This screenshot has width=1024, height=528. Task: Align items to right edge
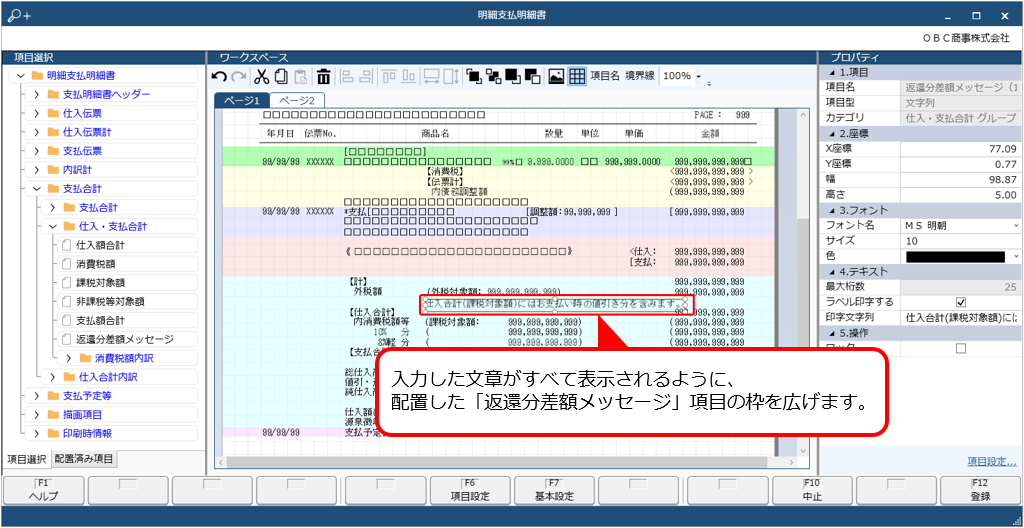pyautogui.click(x=366, y=76)
